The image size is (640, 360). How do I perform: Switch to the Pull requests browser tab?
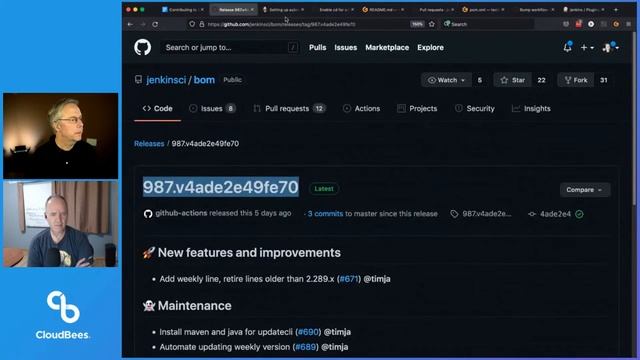(x=434, y=9)
